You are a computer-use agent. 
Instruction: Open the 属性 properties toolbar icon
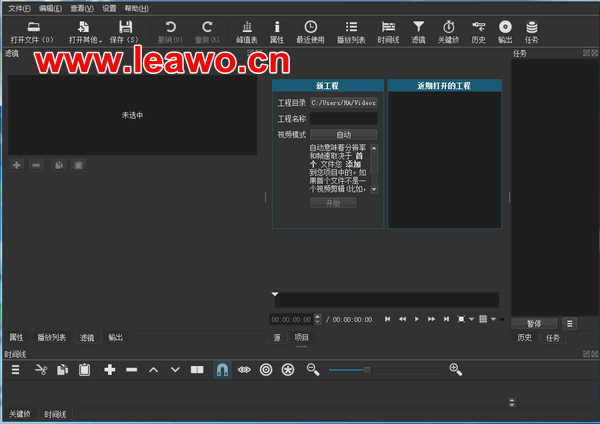pyautogui.click(x=277, y=31)
